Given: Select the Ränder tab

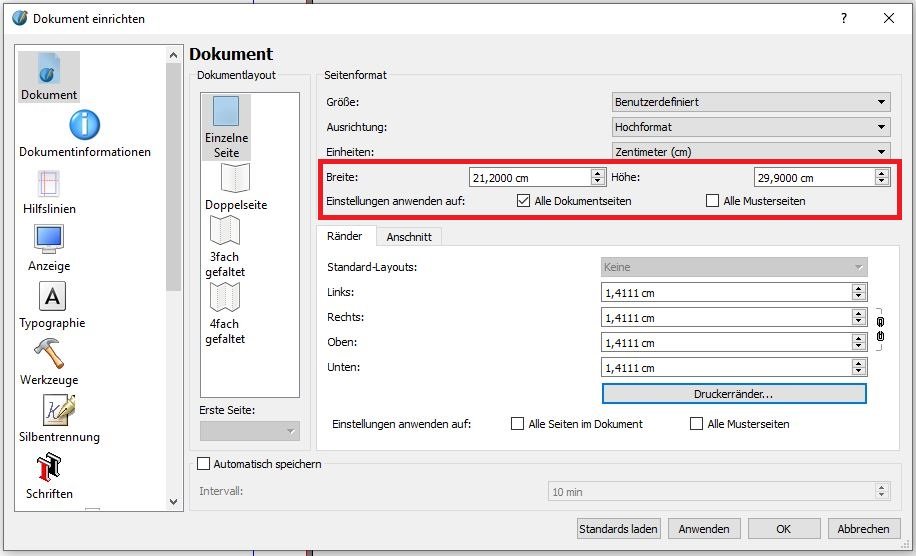Looking at the screenshot, I should point(344,237).
